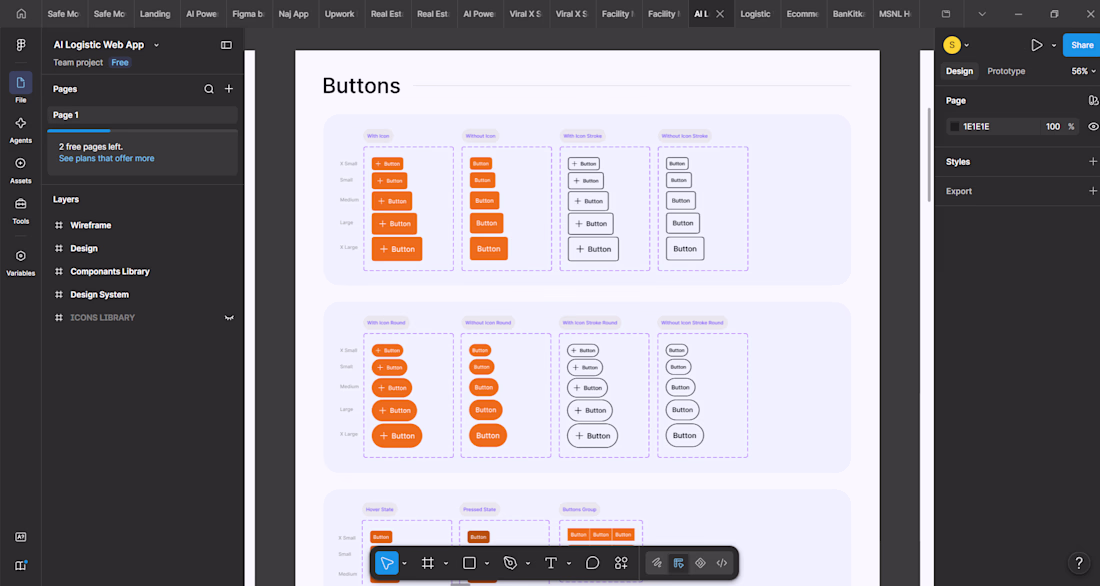Select Page 1 in Pages list
The width and height of the screenshot is (1100, 586).
tap(142, 115)
